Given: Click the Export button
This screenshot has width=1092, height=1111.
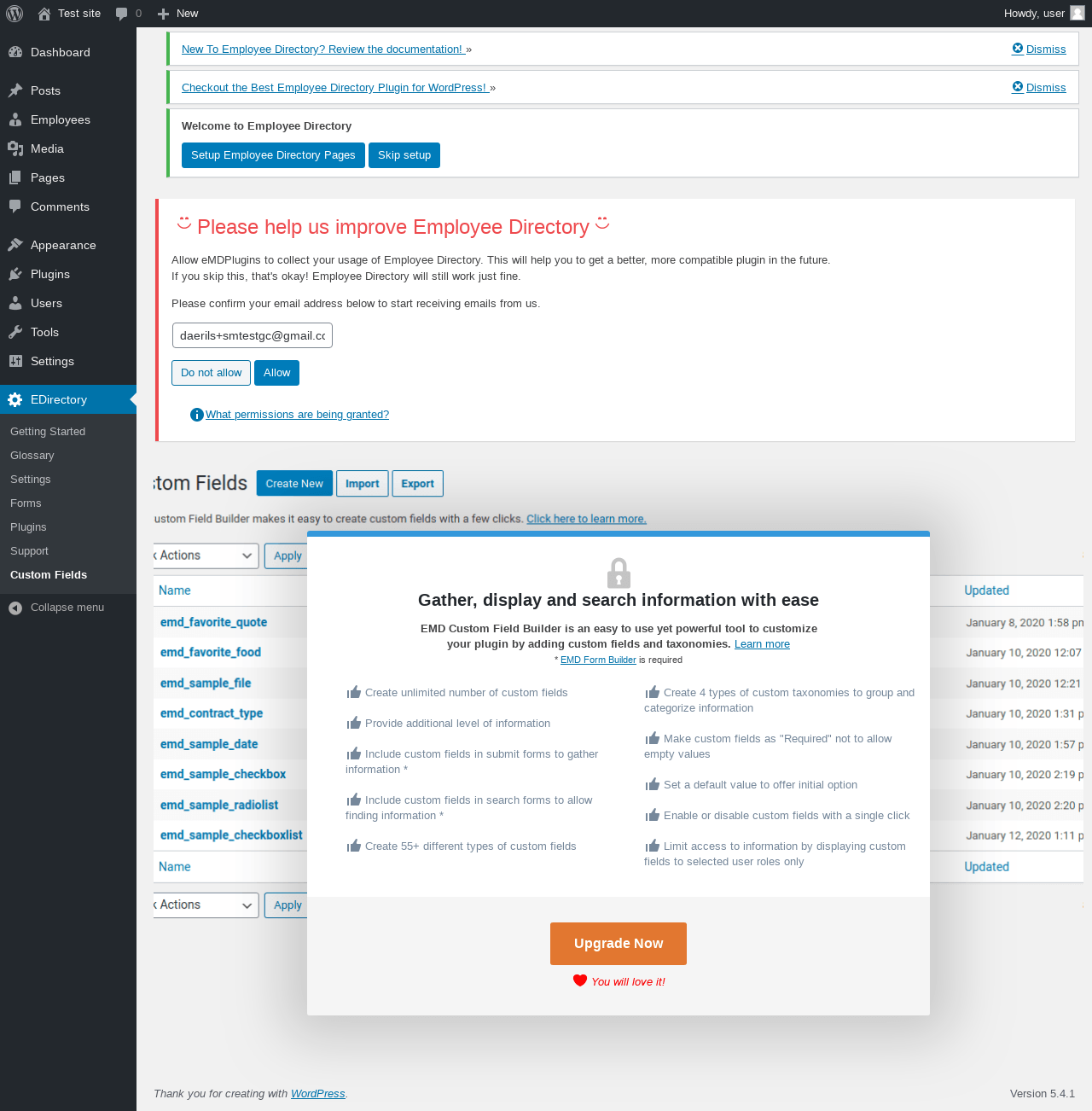Looking at the screenshot, I should (x=418, y=484).
